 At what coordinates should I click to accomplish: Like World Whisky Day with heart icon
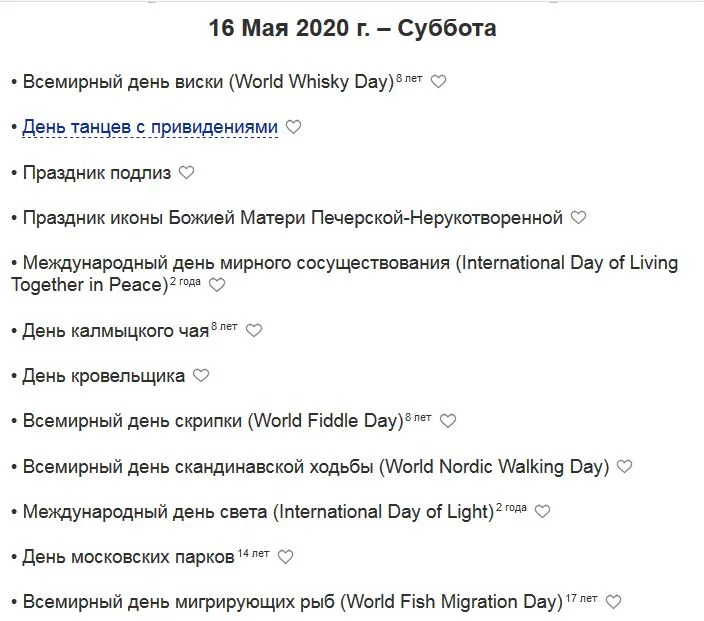click(x=438, y=82)
